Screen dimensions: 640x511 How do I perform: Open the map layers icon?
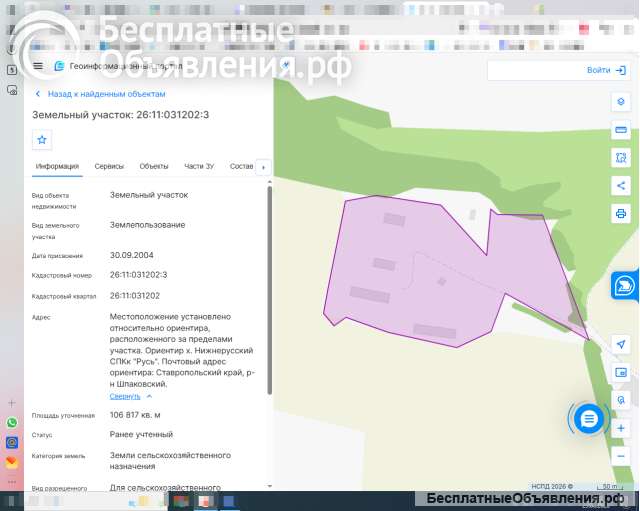[621, 102]
